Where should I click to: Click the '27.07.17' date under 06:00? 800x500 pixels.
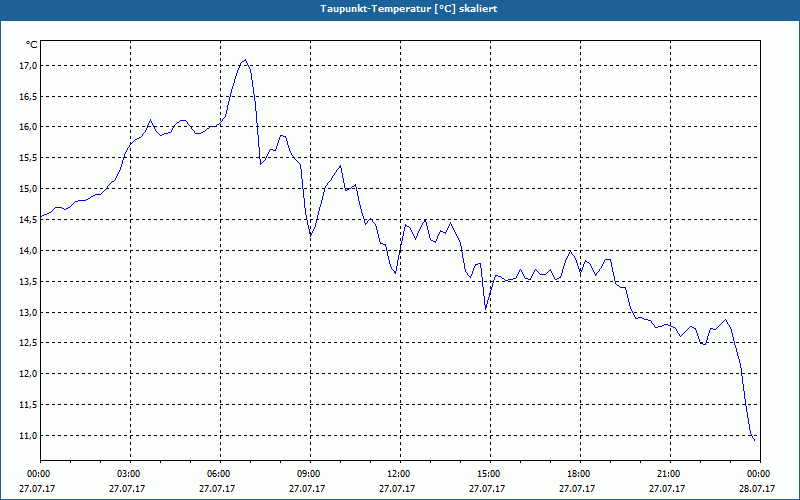click(217, 488)
